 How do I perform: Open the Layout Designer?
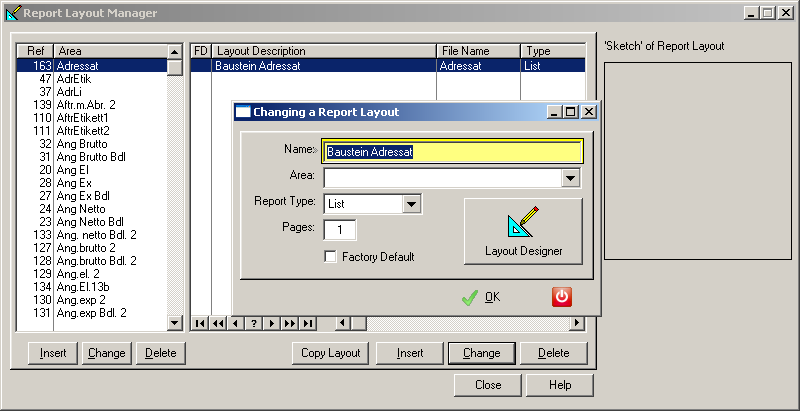point(523,231)
